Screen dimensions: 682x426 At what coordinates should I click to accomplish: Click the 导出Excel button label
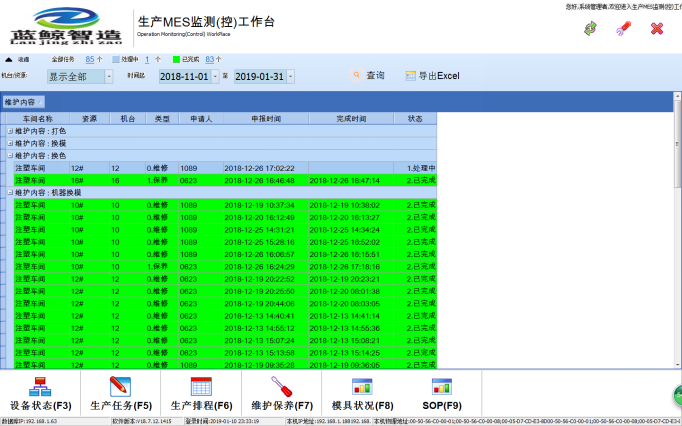439,76
